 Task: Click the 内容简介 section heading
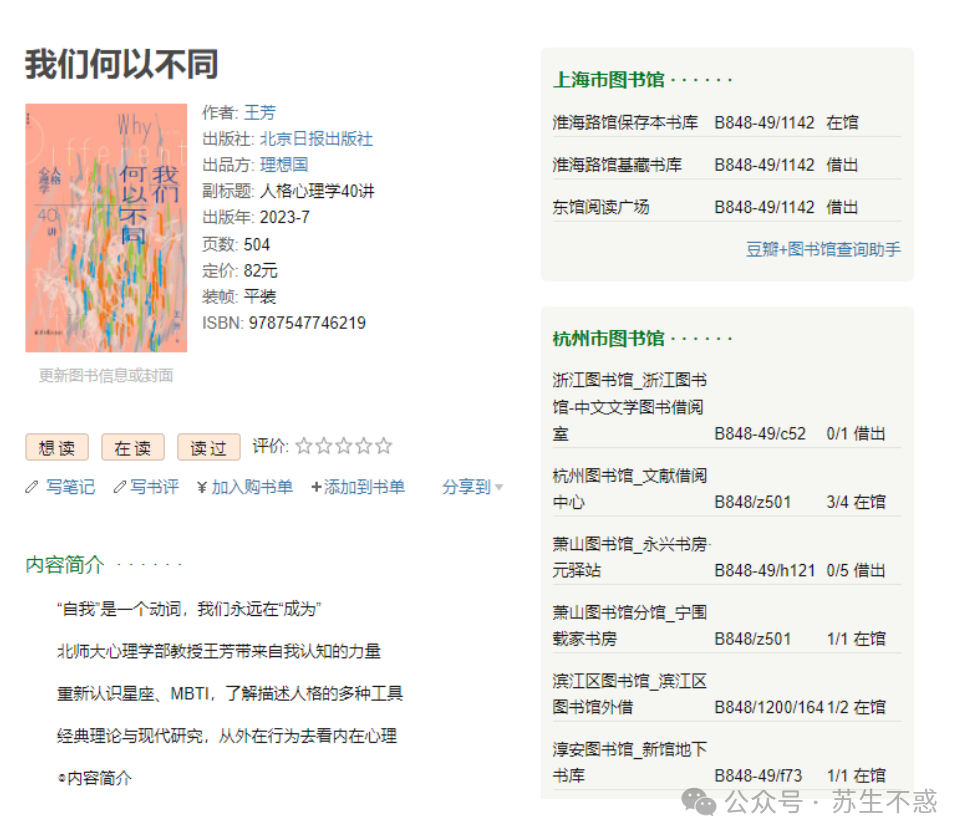point(65,564)
